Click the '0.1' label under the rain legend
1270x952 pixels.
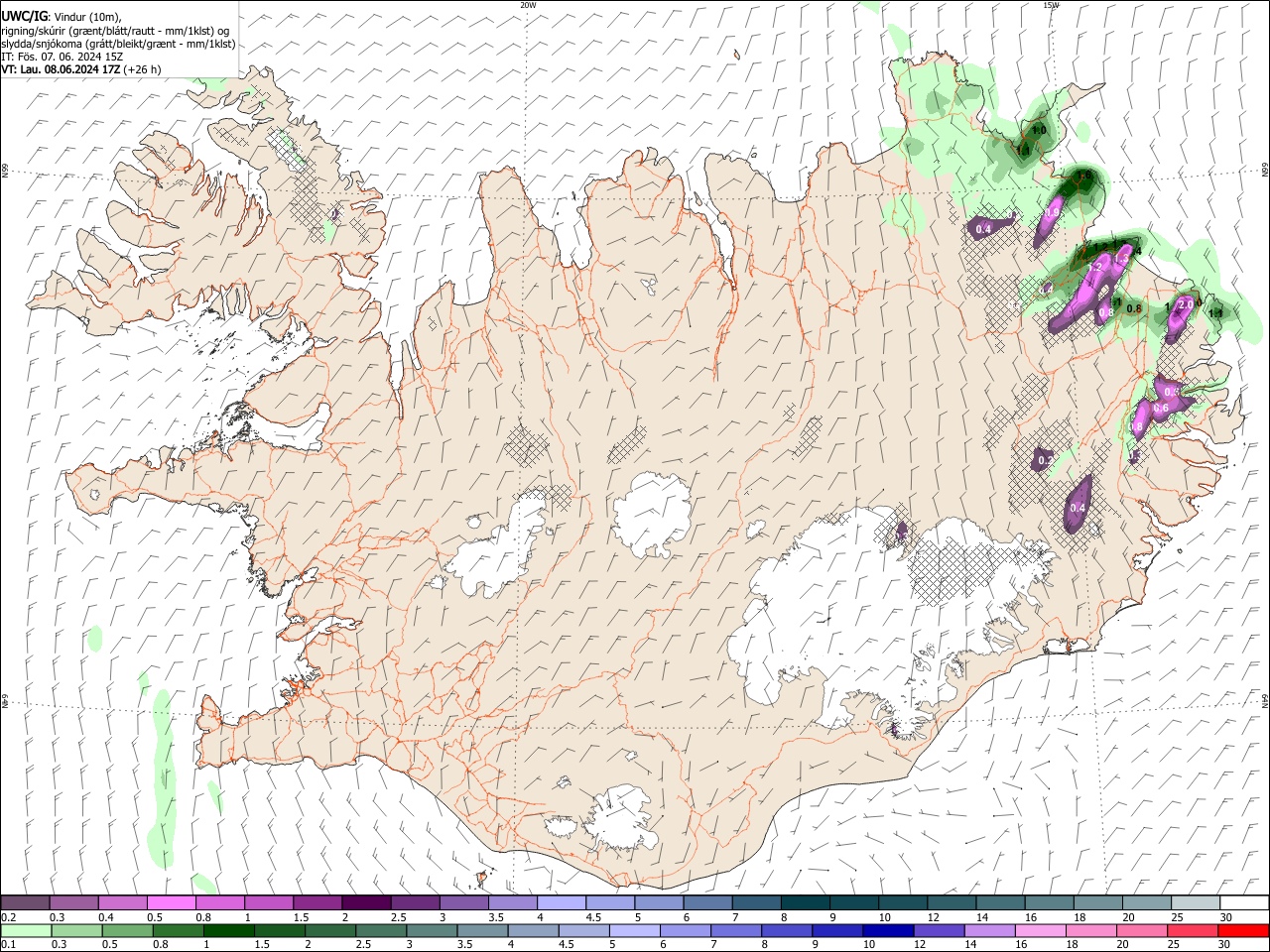8,944
